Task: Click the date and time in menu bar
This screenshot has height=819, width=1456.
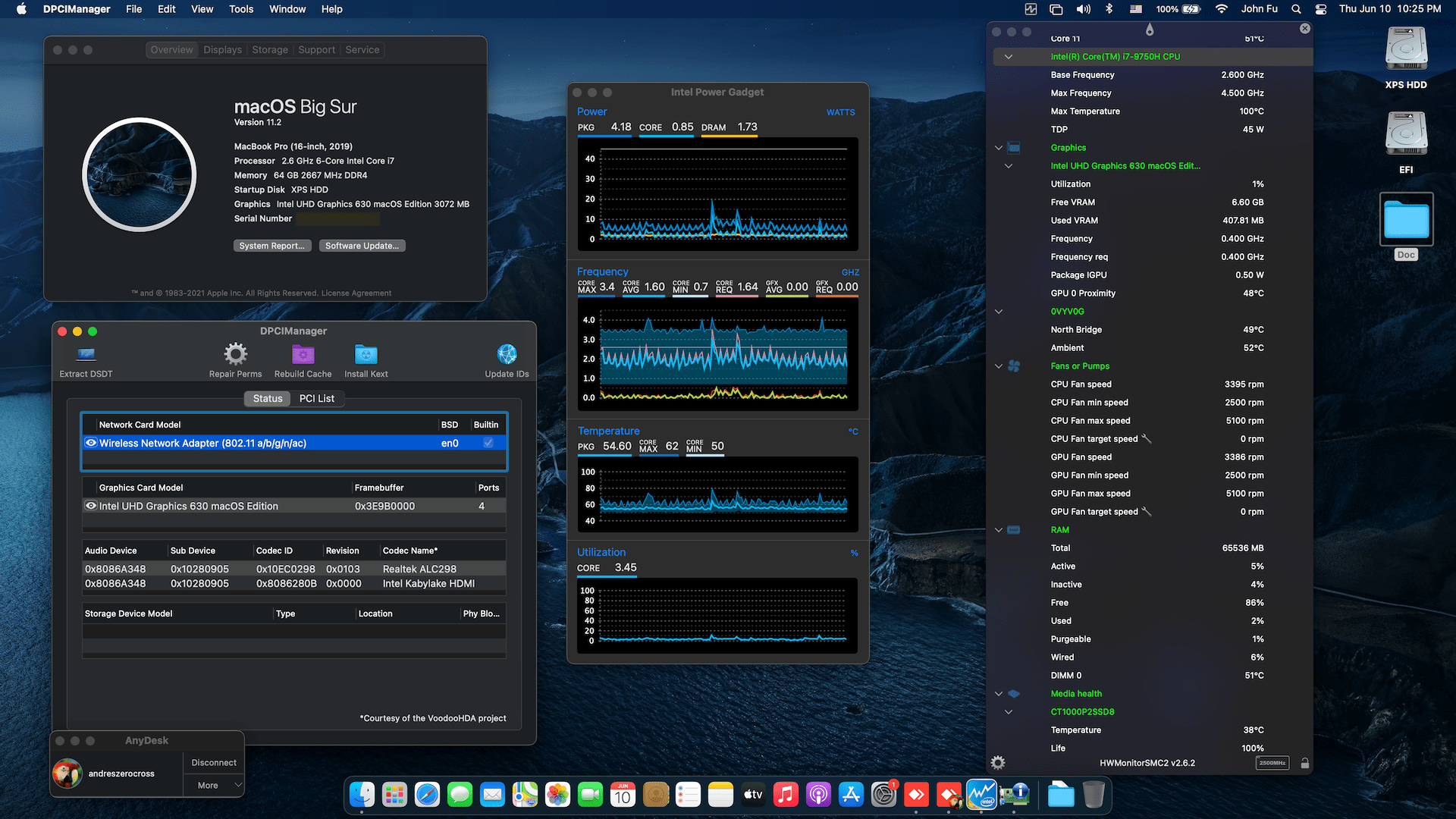Action: (1390, 9)
